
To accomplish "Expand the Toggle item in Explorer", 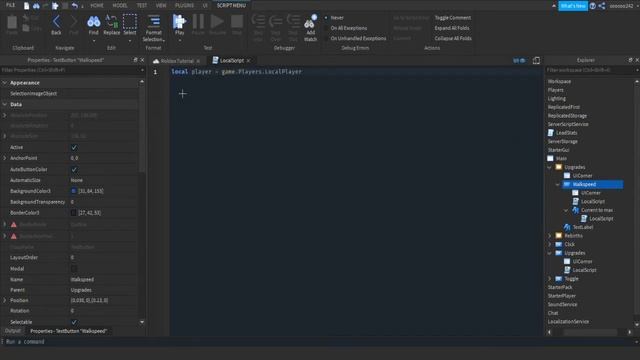I will [549, 279].
